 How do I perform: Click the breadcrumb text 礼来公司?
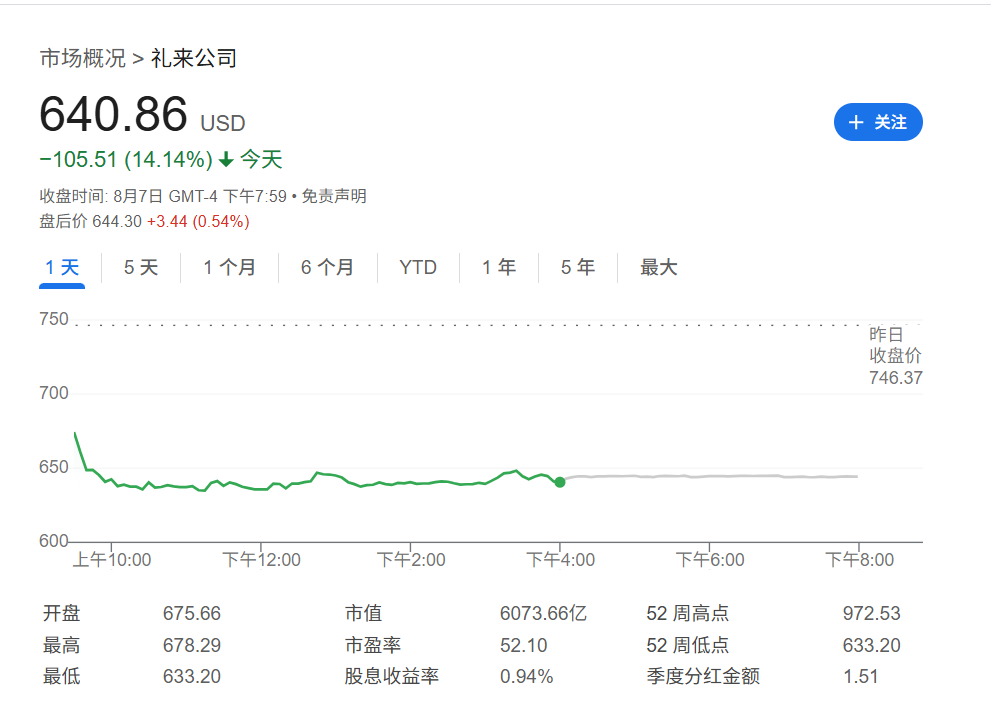click(x=193, y=58)
